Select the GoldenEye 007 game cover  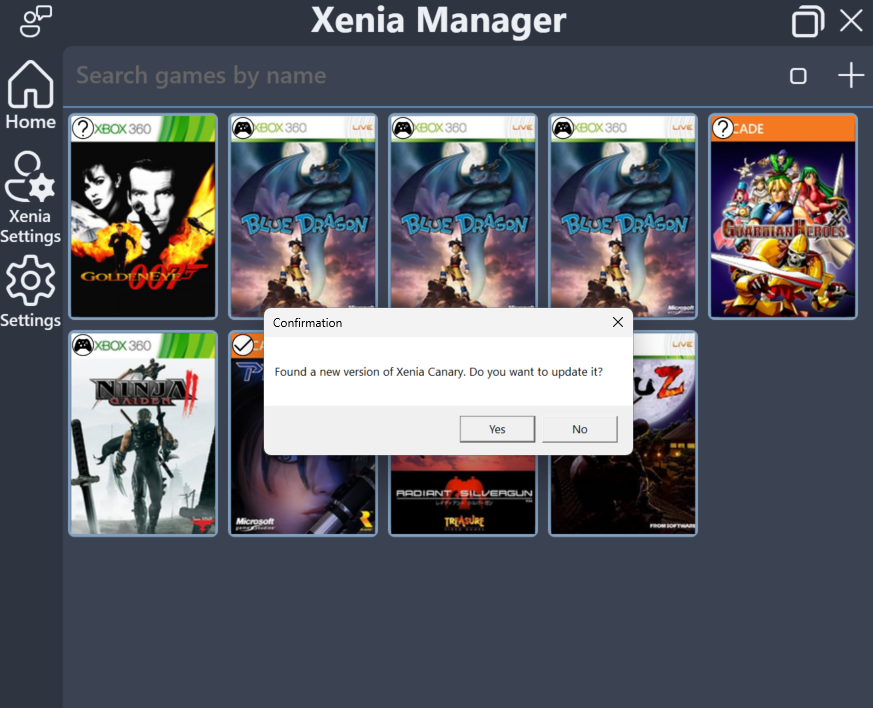click(143, 217)
